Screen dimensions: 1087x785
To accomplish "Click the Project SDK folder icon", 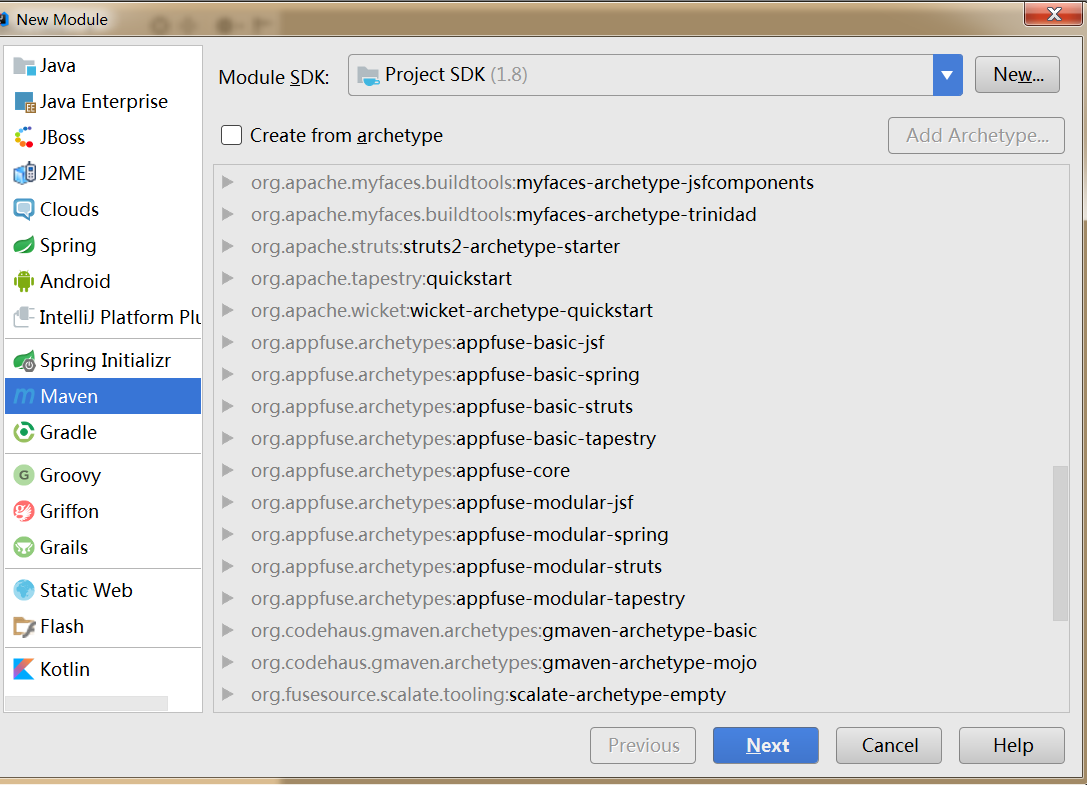I will (x=367, y=76).
